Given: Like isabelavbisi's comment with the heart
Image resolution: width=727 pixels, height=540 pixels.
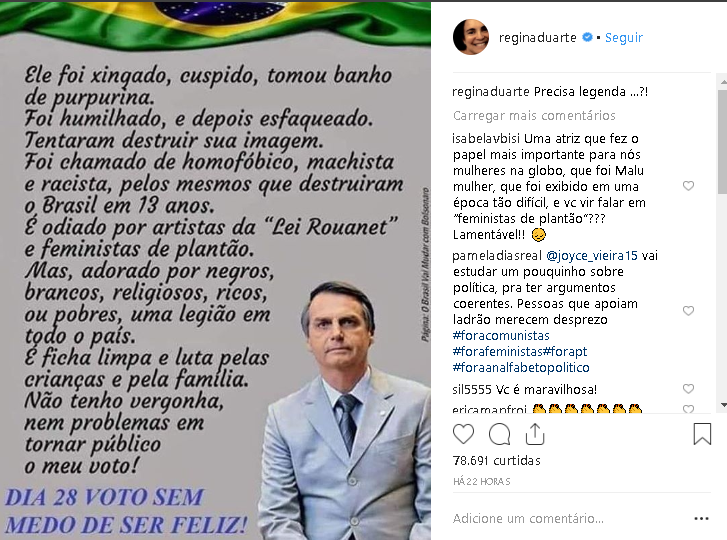Looking at the screenshot, I should [x=689, y=186].
